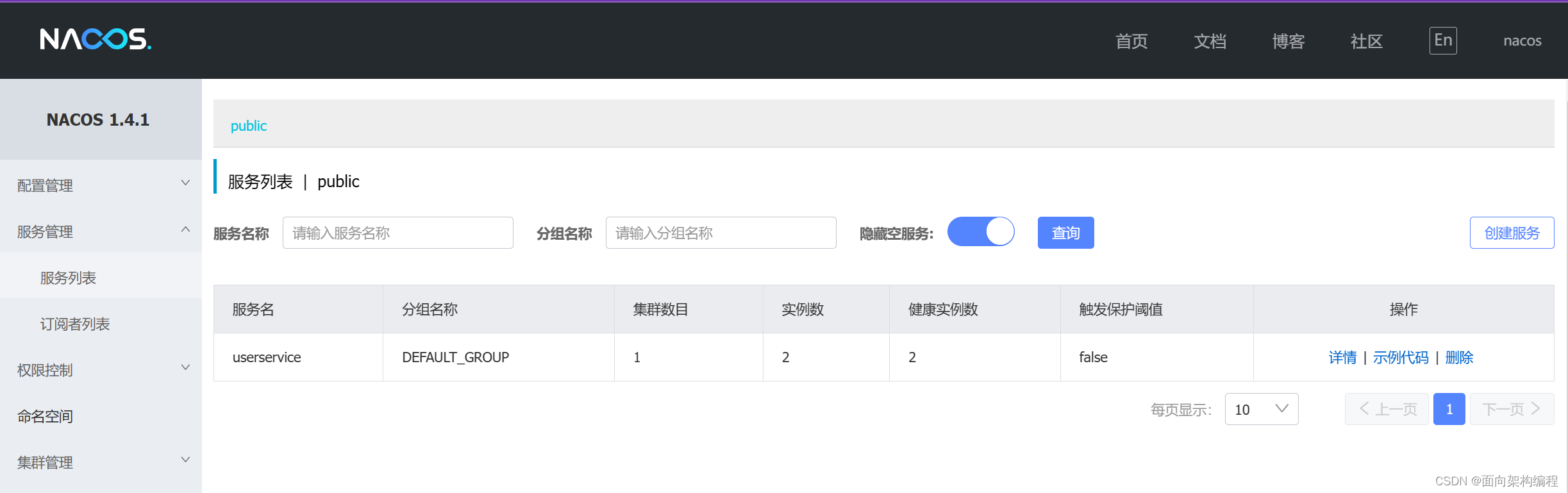Toggle the 隐藏空服务 switch

981,231
